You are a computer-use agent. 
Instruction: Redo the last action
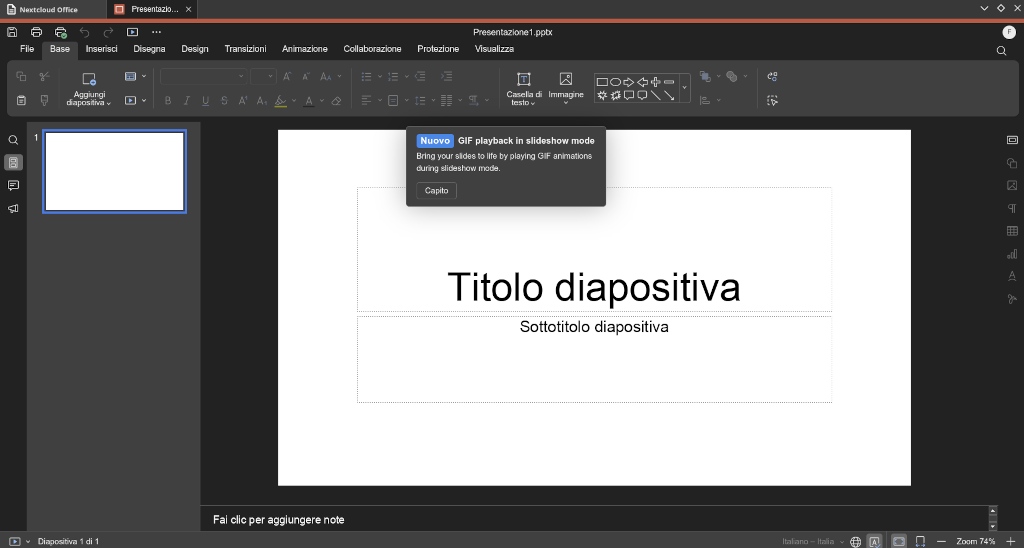tap(108, 32)
